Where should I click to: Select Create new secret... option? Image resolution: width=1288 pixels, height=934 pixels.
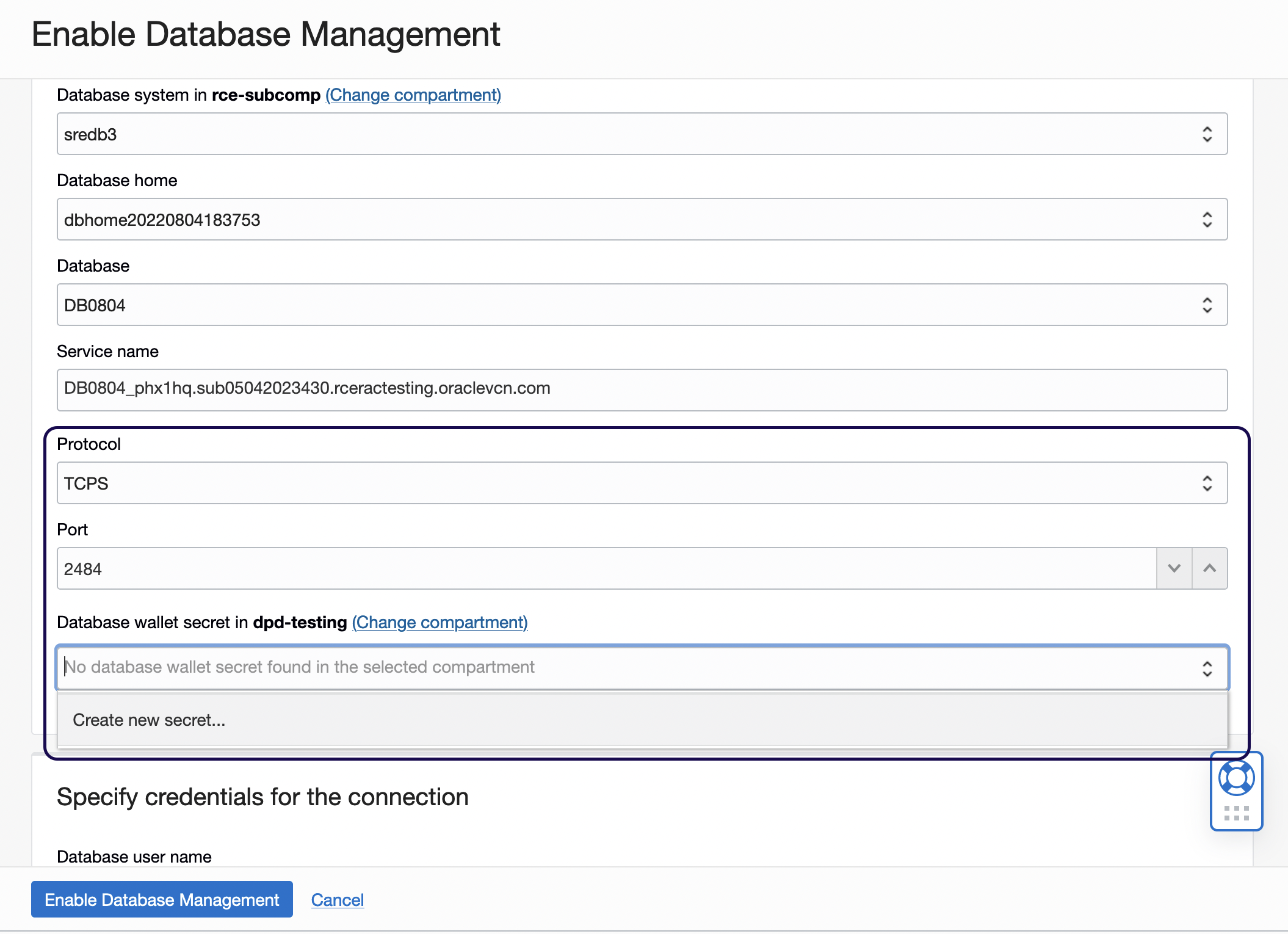click(150, 720)
